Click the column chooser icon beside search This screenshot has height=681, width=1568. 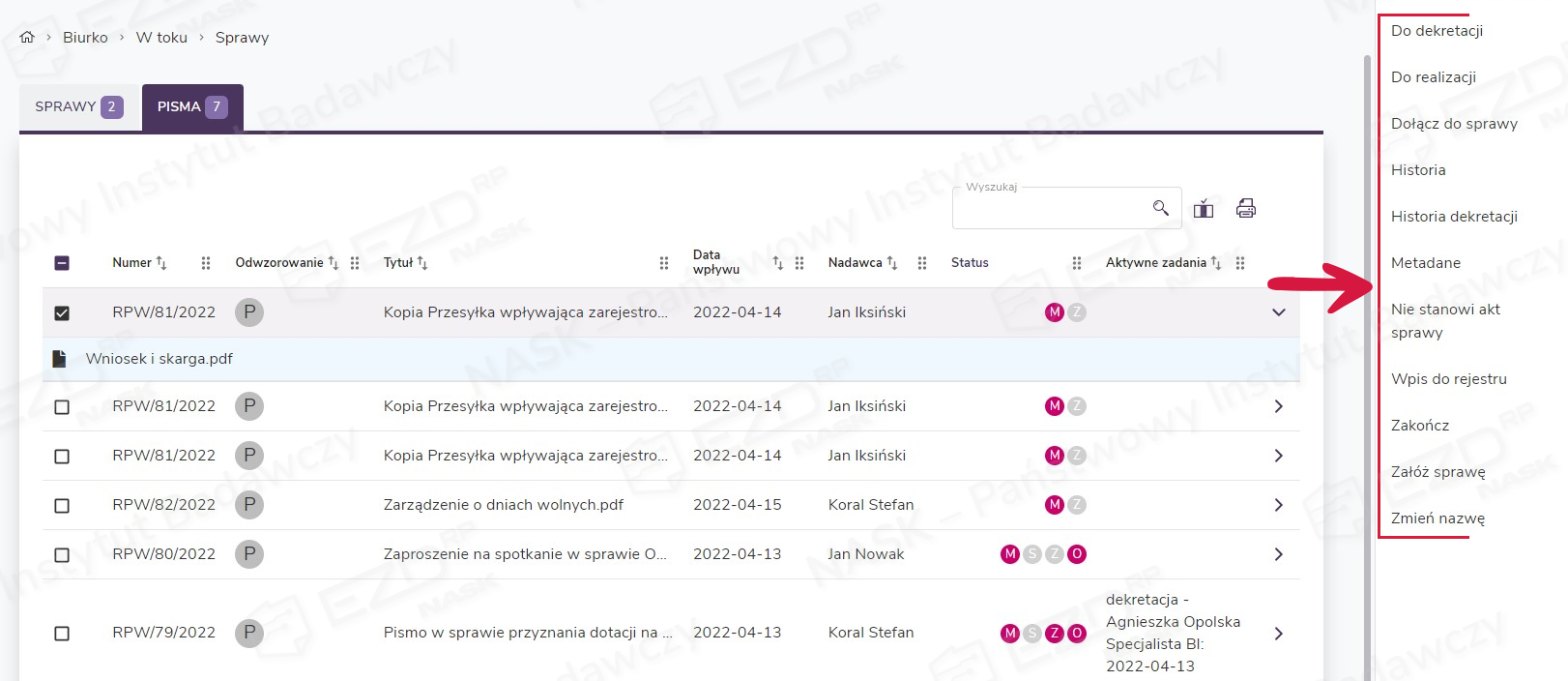1204,209
